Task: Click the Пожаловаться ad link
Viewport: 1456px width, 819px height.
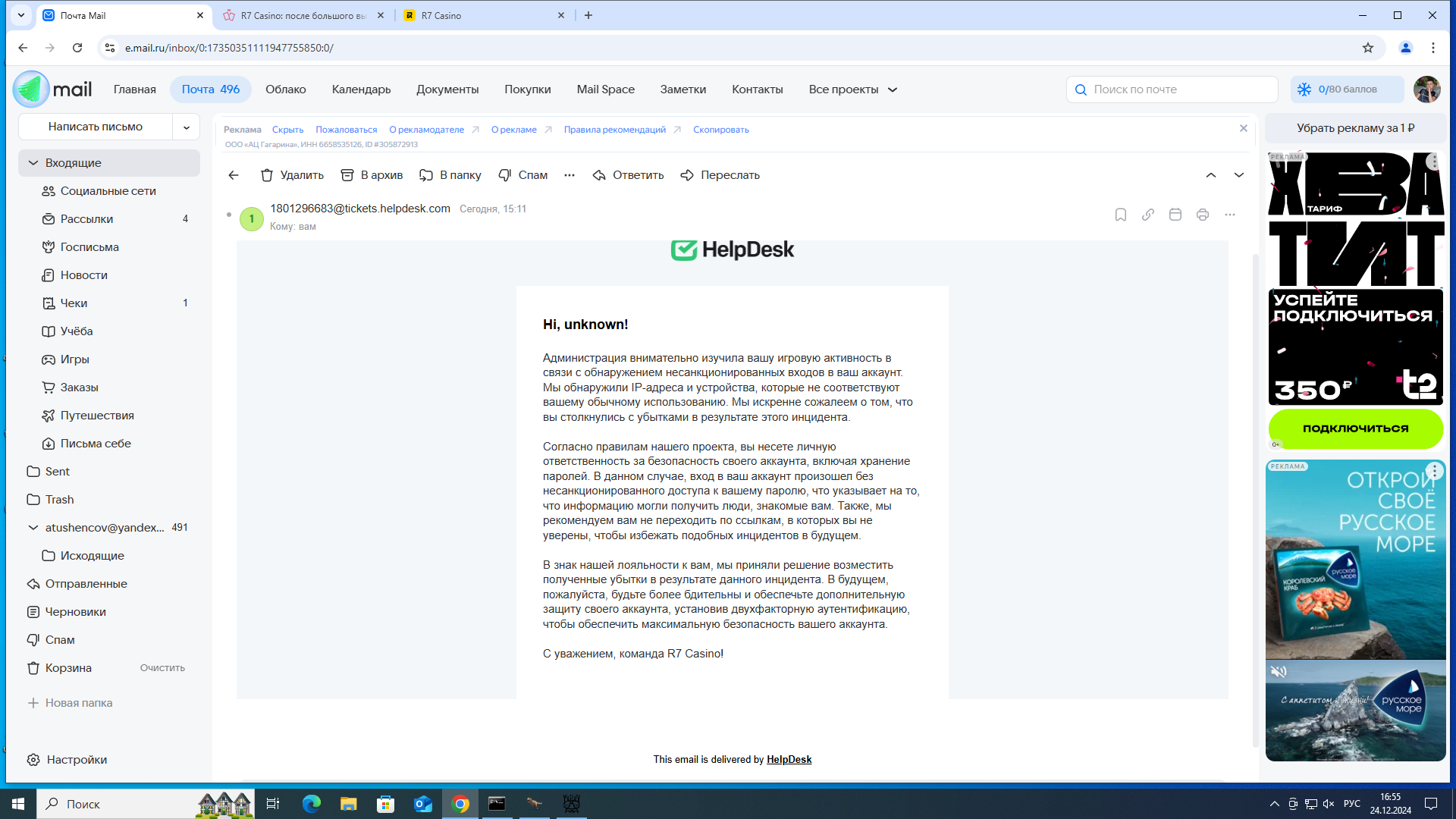Action: pyautogui.click(x=347, y=130)
